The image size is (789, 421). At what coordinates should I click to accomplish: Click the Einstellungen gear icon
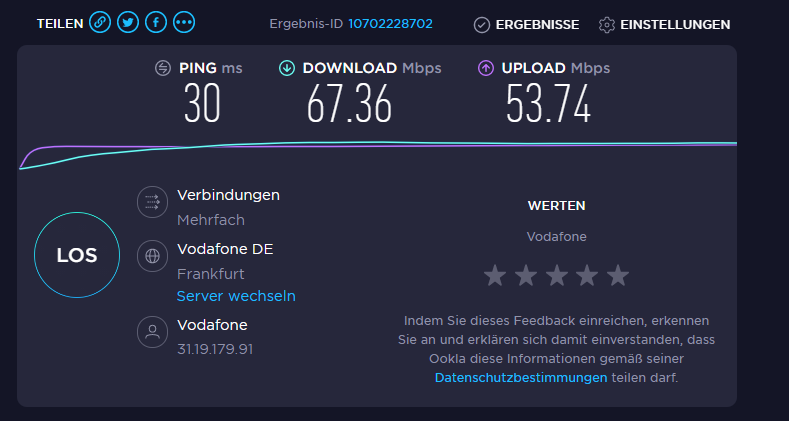tap(607, 25)
